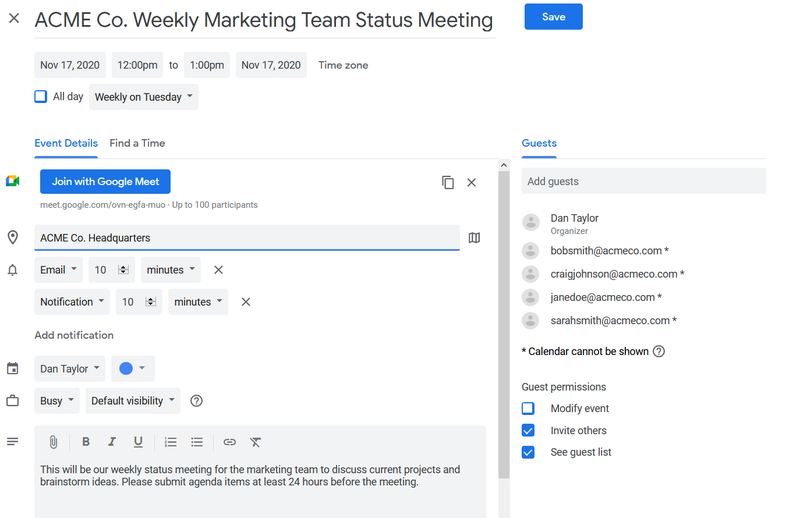Open the Busy availability dropdown
Viewport: 800px width, 518px height.
57,401
